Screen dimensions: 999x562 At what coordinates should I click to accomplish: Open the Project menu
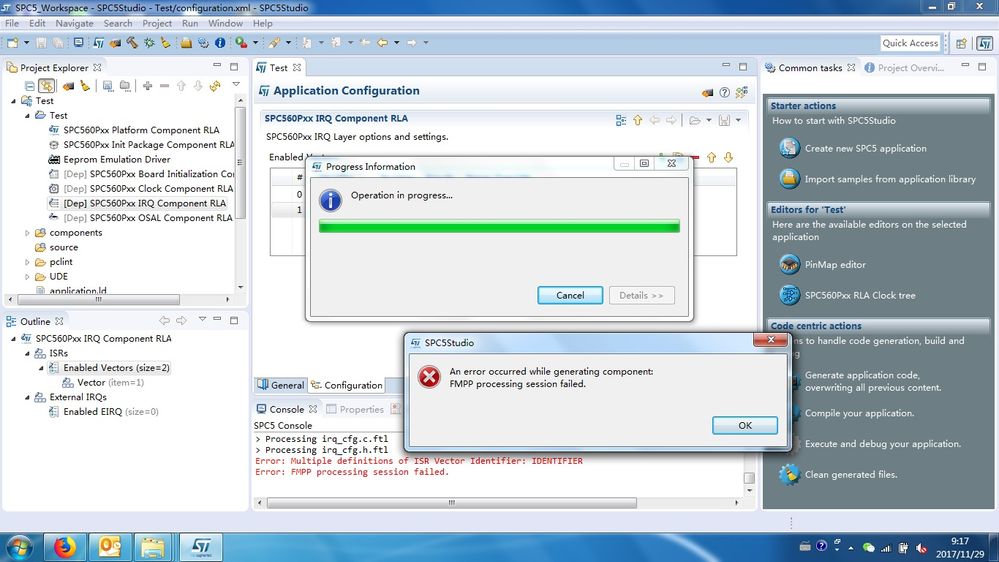(x=157, y=23)
